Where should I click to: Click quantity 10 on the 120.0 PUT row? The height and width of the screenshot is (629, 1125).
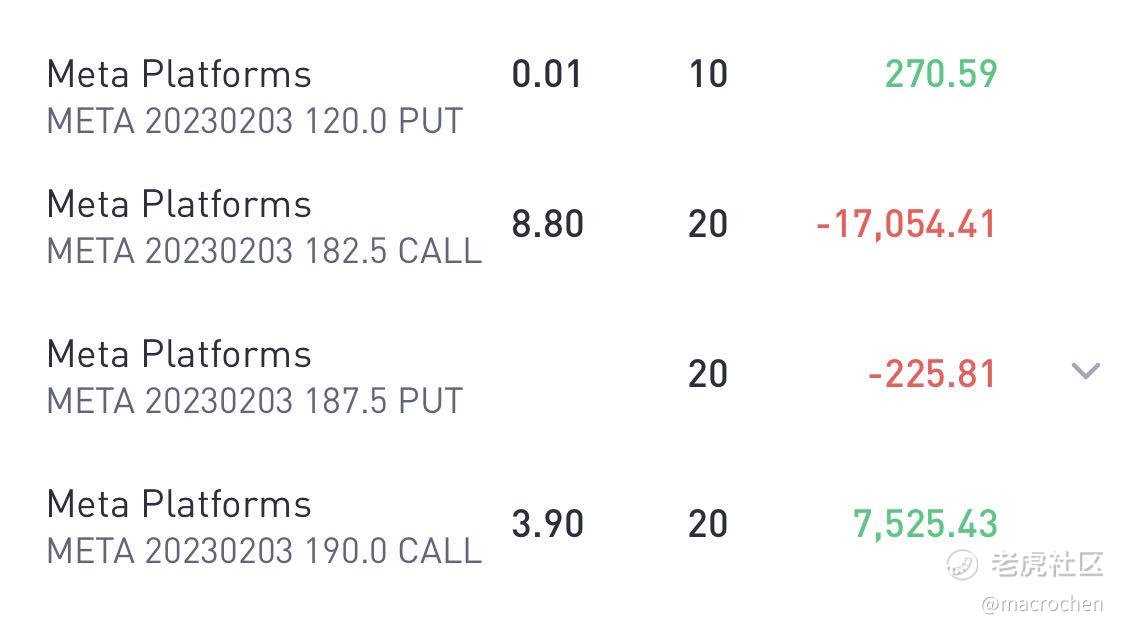(x=708, y=74)
